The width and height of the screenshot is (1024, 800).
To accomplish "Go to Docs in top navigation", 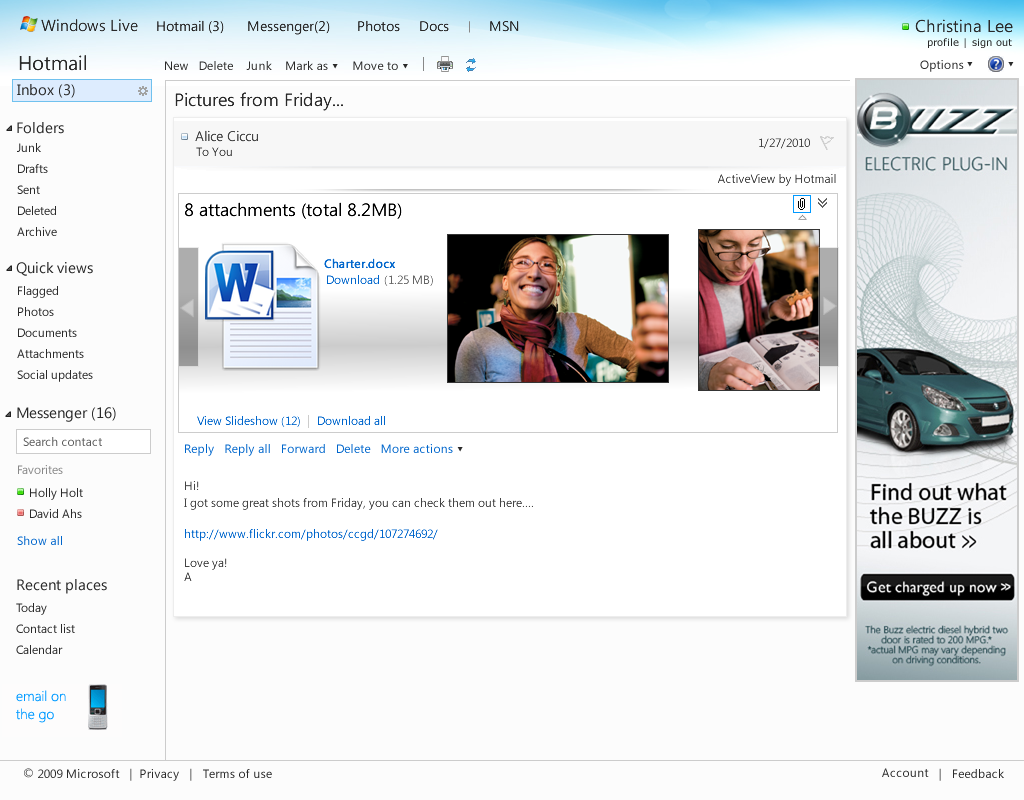I will (x=434, y=26).
